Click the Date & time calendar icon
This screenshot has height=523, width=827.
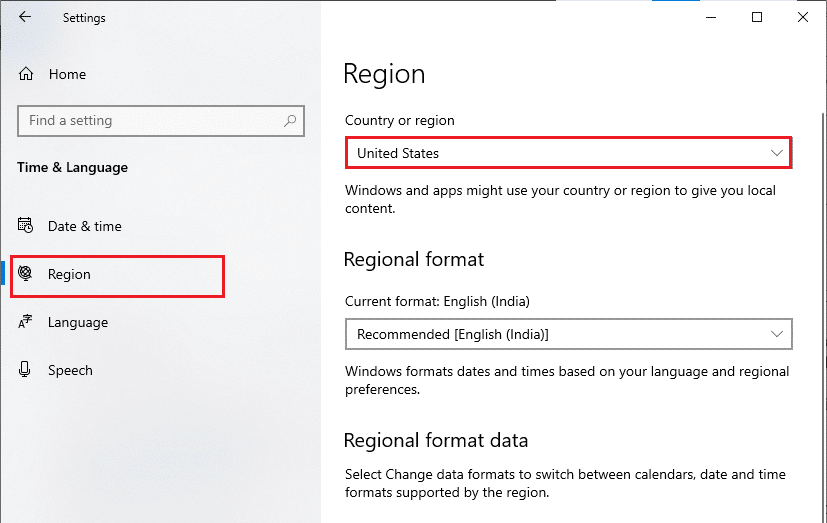(25, 226)
